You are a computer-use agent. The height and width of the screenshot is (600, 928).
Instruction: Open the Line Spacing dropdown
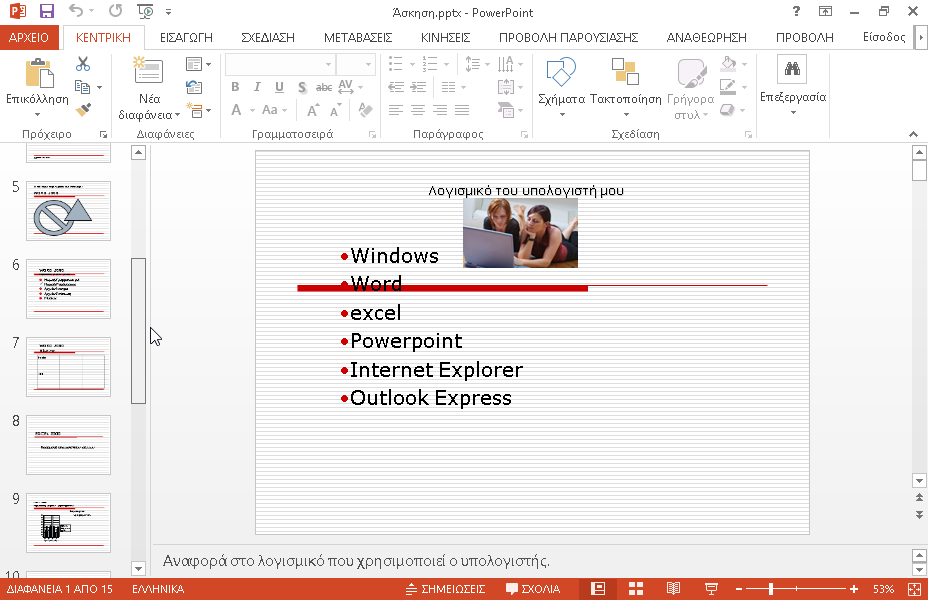477,64
